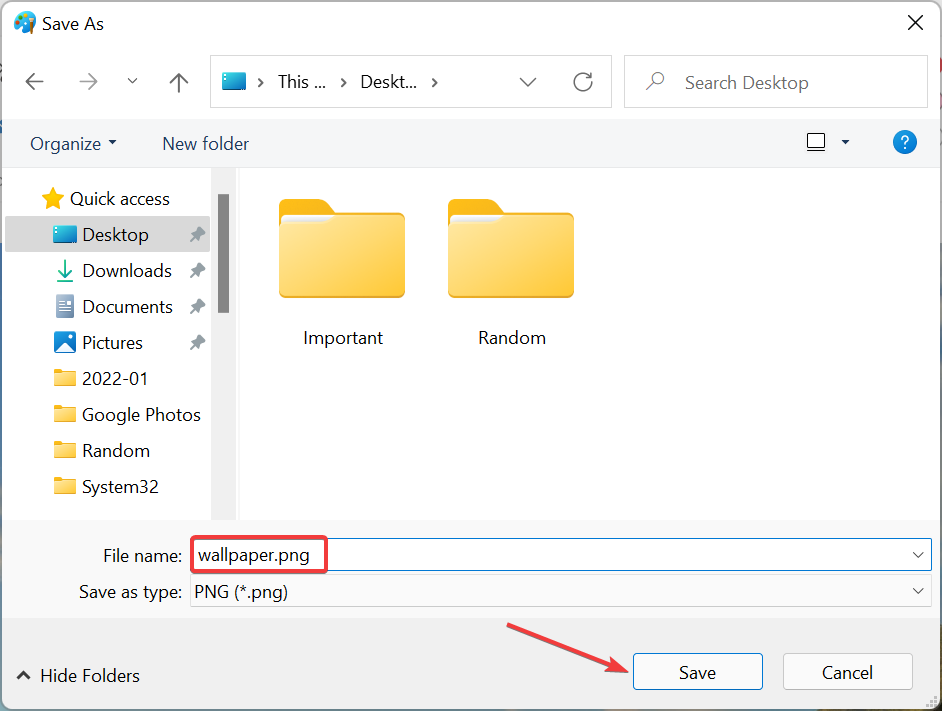
Task: Select Pictures in navigation pane
Action: coord(112,343)
